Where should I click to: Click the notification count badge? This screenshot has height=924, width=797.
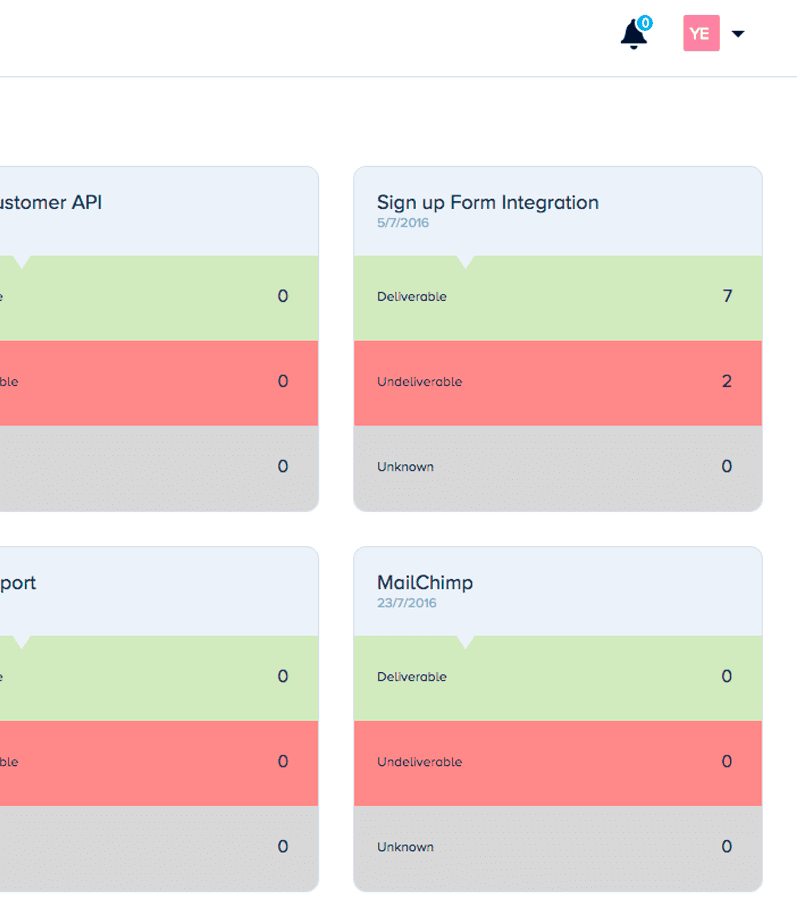[645, 23]
